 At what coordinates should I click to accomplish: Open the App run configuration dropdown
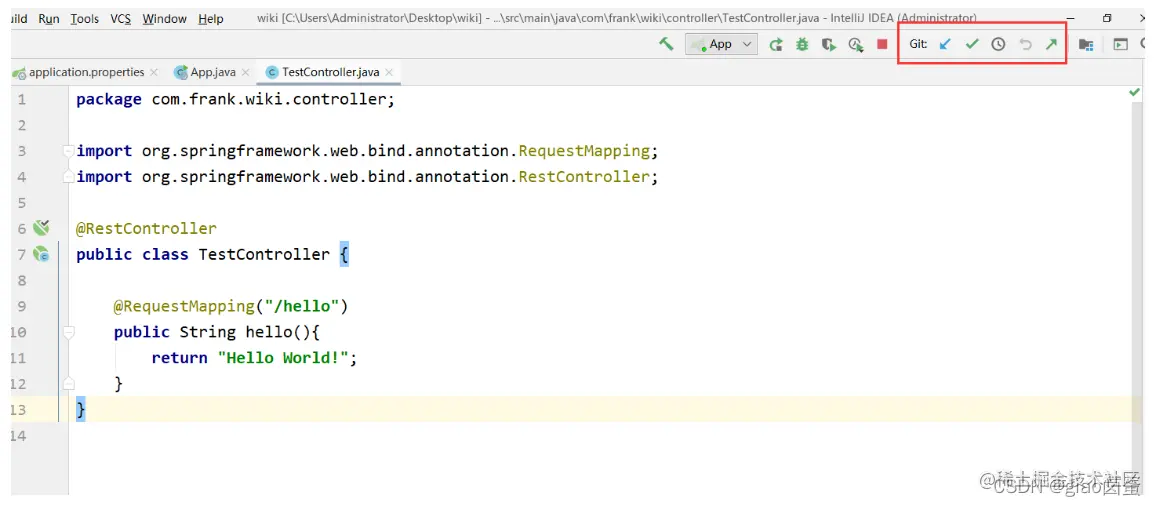[721, 44]
